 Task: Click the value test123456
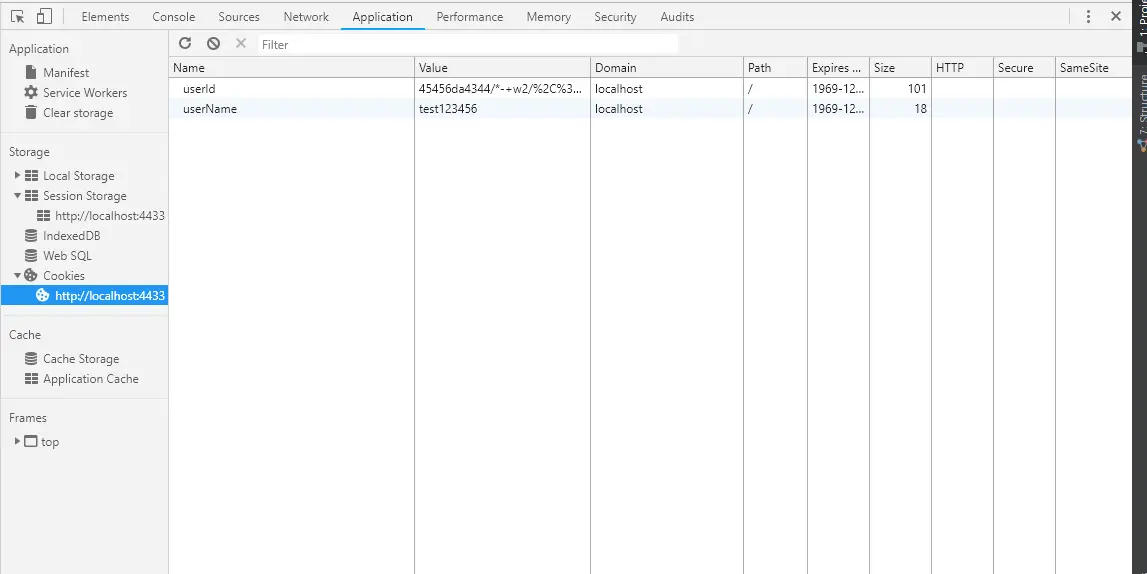click(x=448, y=108)
